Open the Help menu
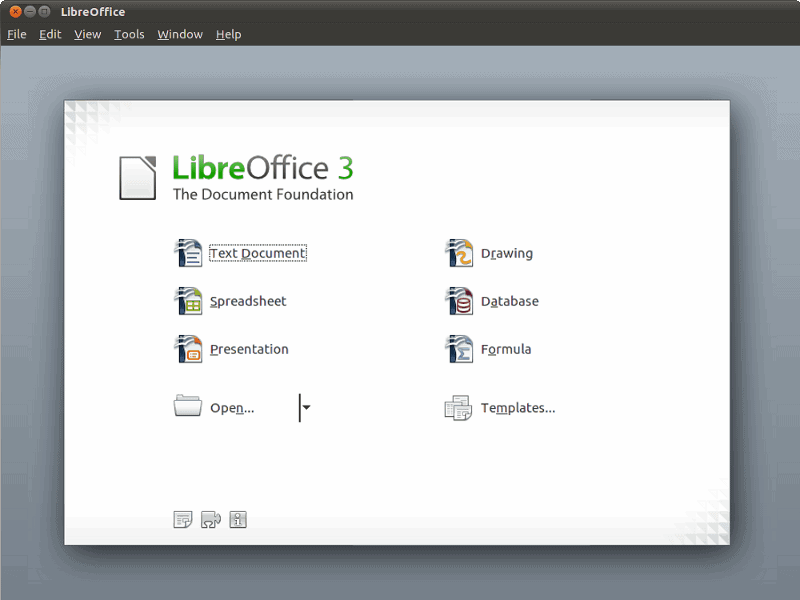The image size is (800, 600). pyautogui.click(x=228, y=33)
